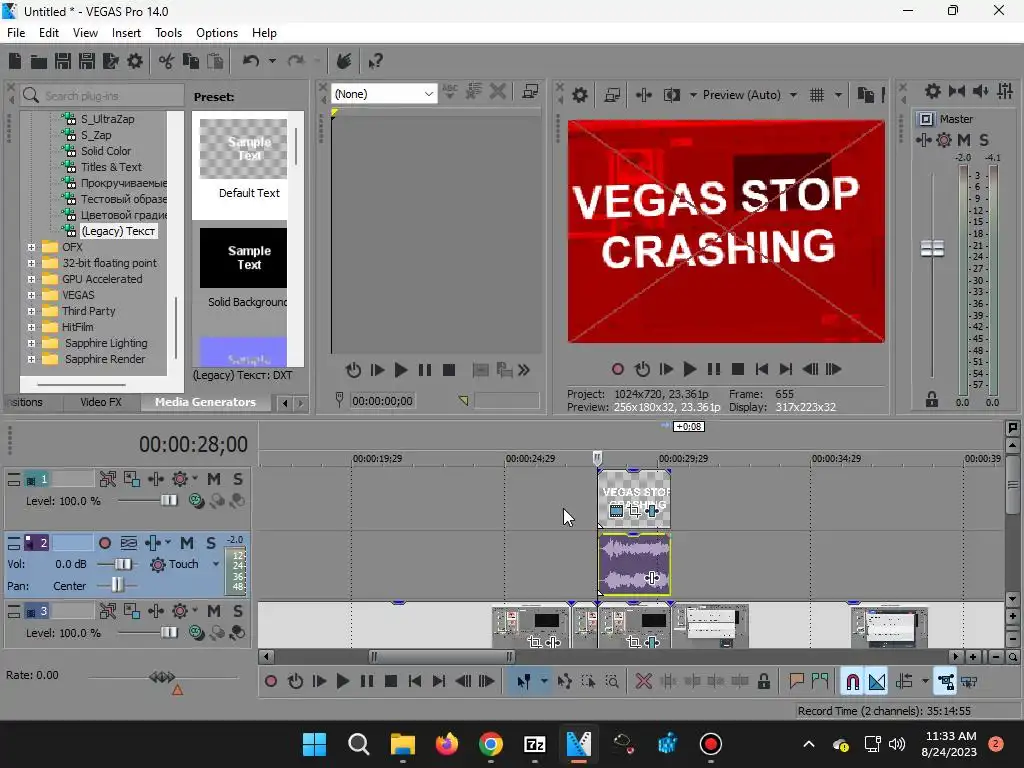Open the Tools menu

[x=168, y=33]
